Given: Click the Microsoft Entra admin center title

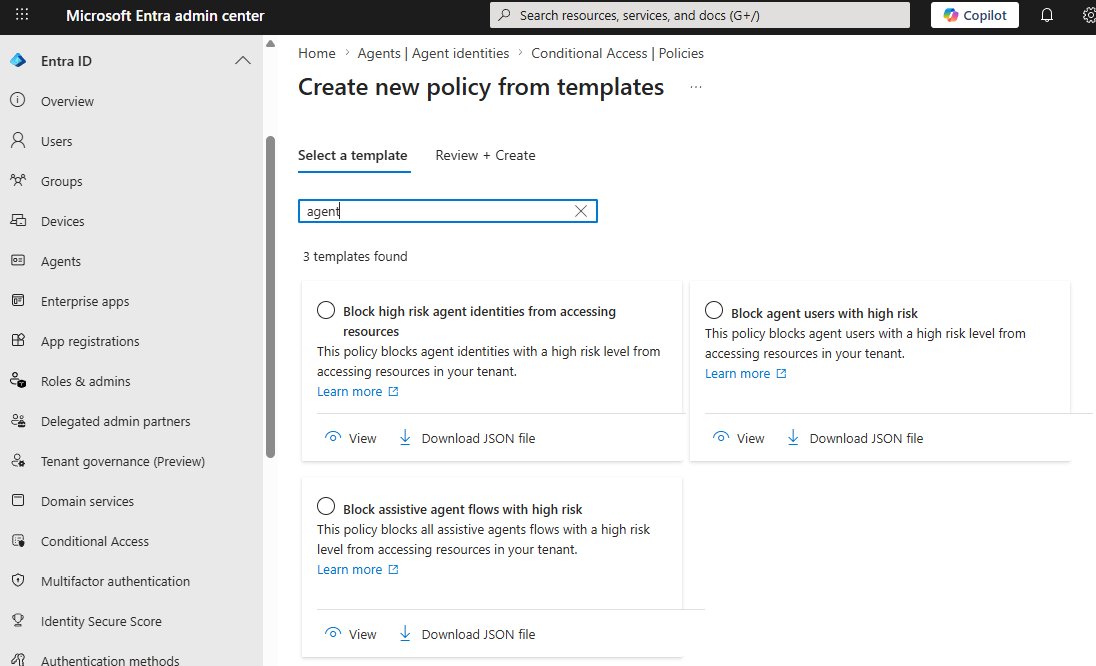Looking at the screenshot, I should pos(165,15).
